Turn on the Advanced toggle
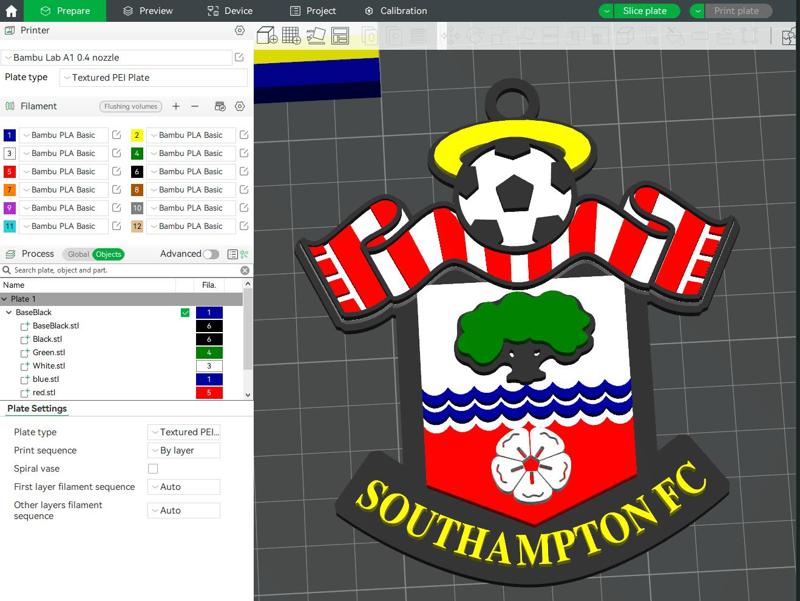 (x=212, y=254)
